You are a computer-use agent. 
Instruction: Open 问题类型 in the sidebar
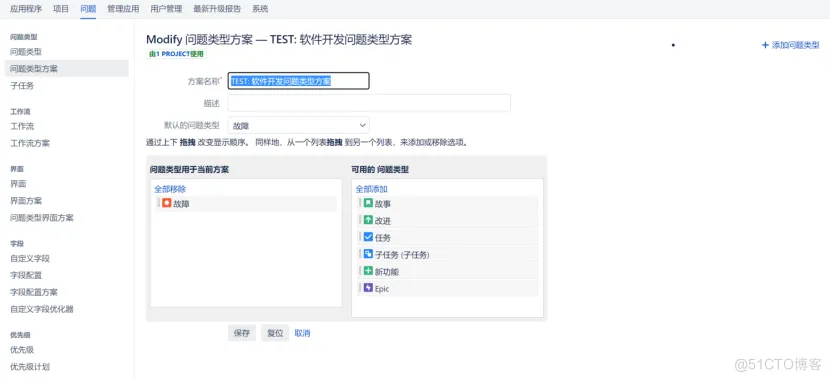click(x=26, y=52)
